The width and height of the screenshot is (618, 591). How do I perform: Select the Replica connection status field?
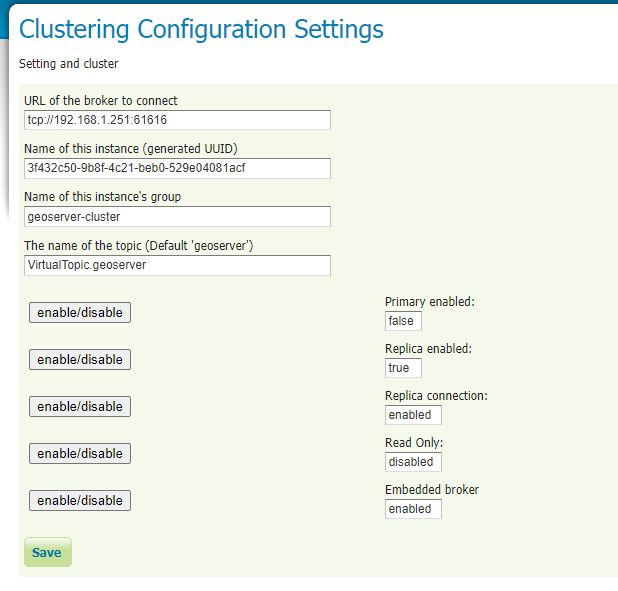(x=413, y=415)
